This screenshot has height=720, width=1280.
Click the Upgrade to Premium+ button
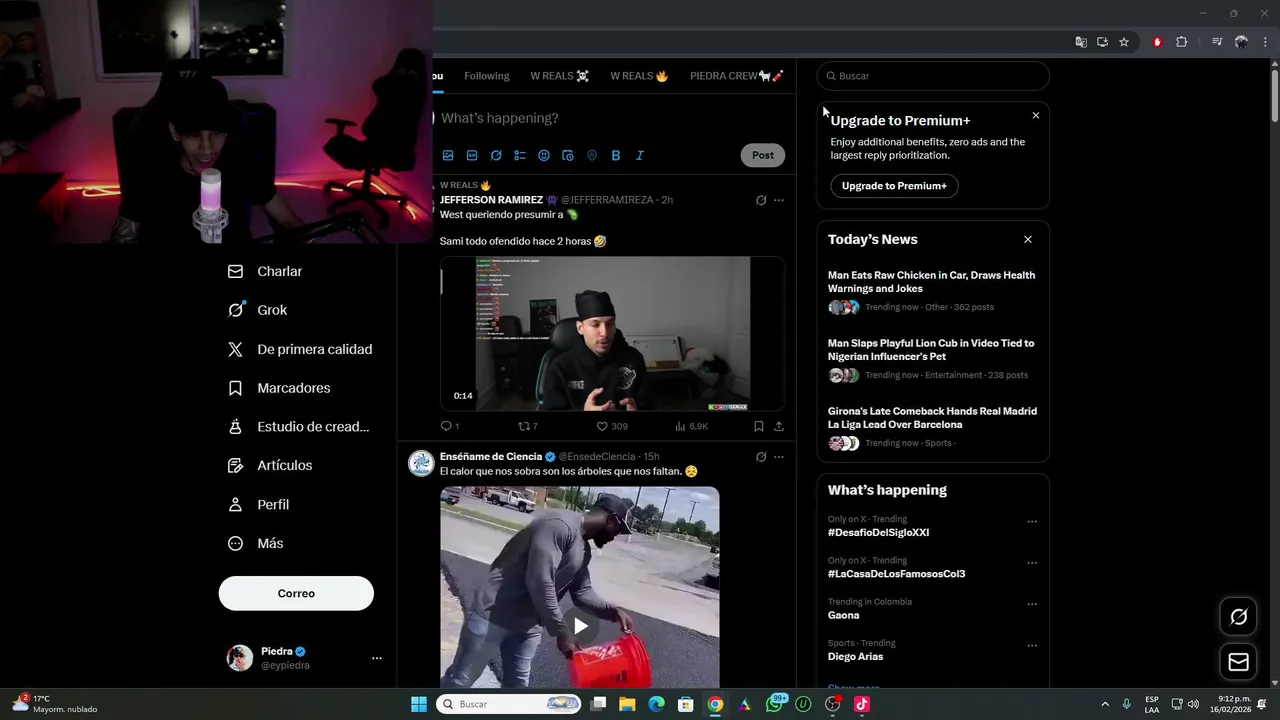894,186
